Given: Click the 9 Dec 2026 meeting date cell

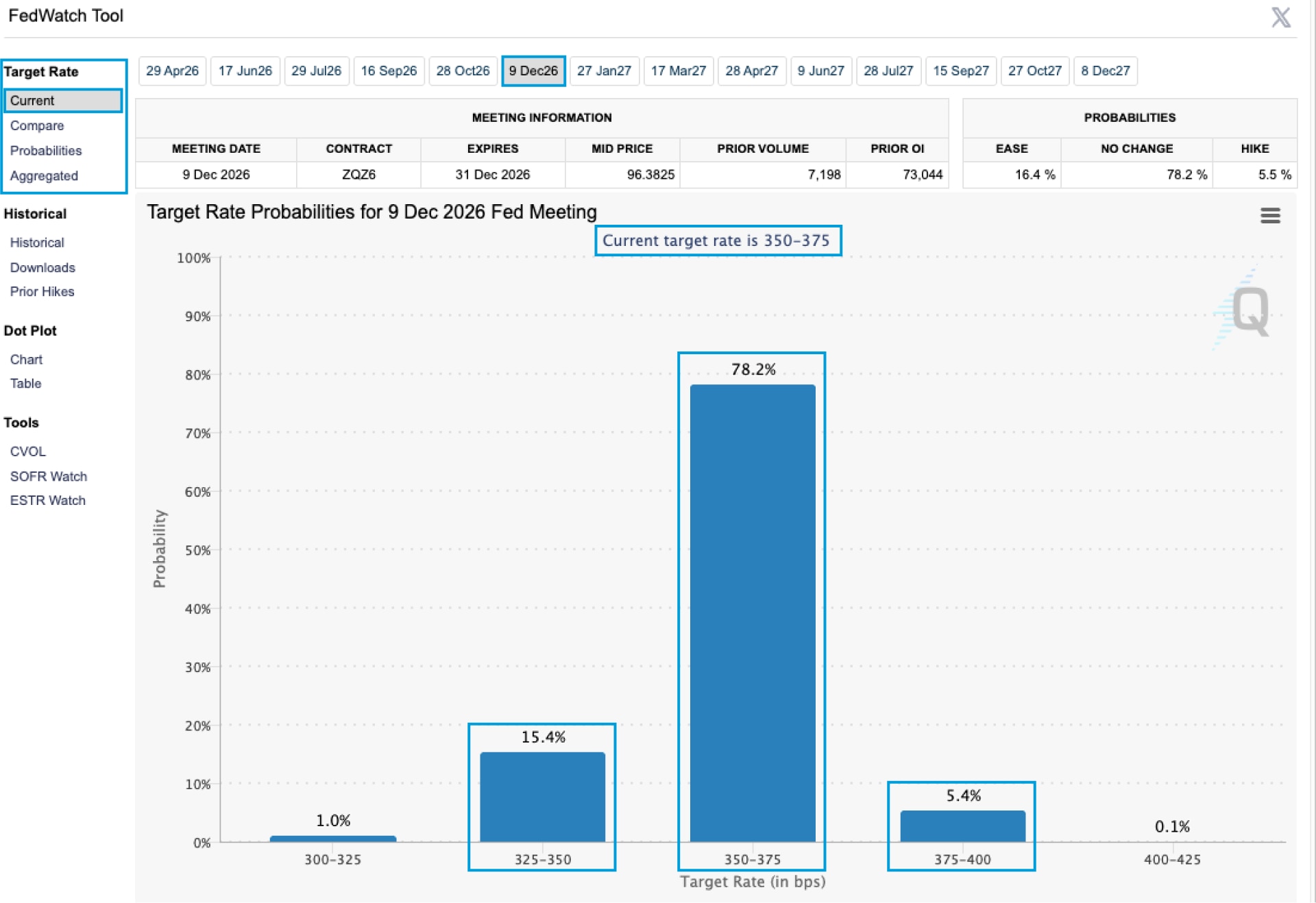Looking at the screenshot, I should coord(216,175).
